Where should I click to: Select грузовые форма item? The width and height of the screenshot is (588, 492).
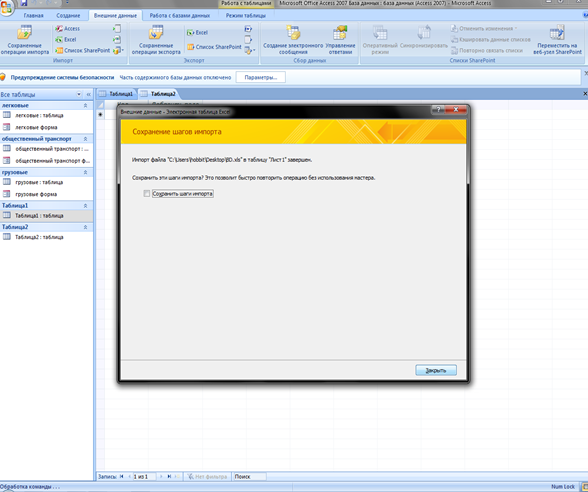(x=46, y=194)
